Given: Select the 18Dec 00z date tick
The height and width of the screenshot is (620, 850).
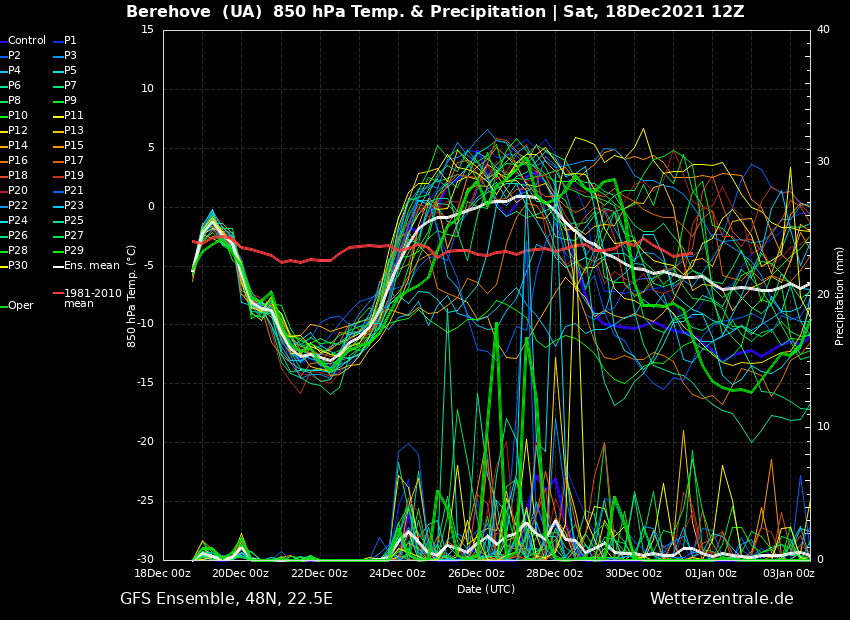Looking at the screenshot, I should click(163, 574).
